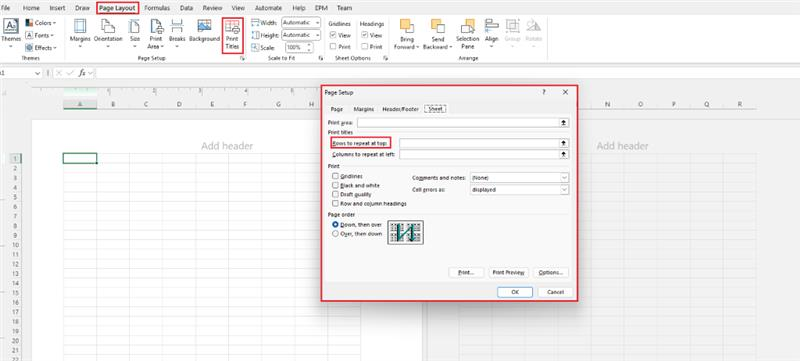800x361 pixels.
Task: Select Down, then over page order
Action: click(335, 224)
